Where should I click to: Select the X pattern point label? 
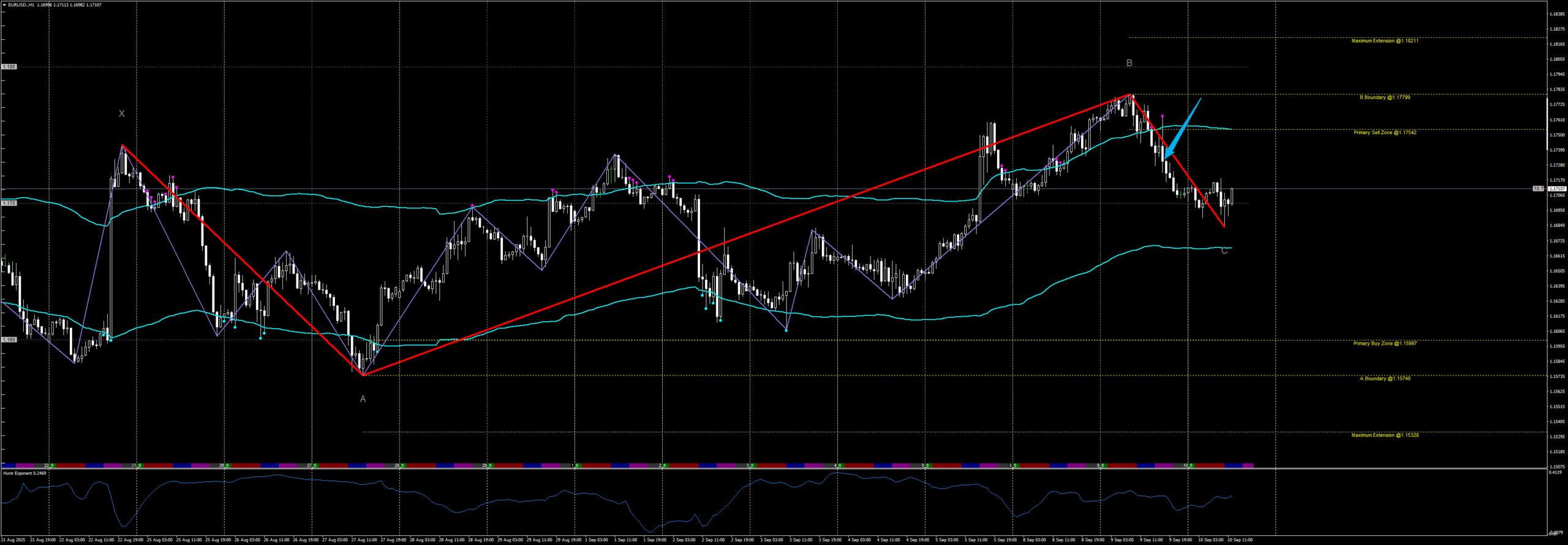pyautogui.click(x=121, y=114)
